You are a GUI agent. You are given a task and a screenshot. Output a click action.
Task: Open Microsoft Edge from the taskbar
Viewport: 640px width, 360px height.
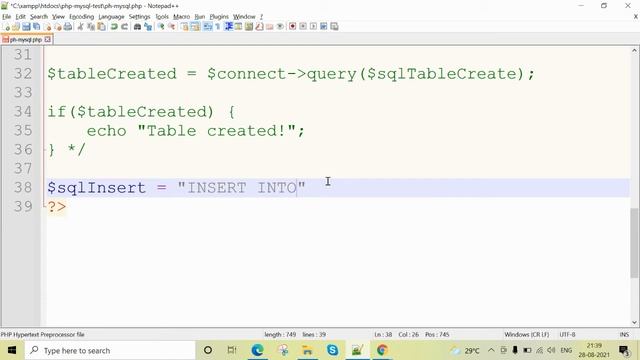pos(257,350)
